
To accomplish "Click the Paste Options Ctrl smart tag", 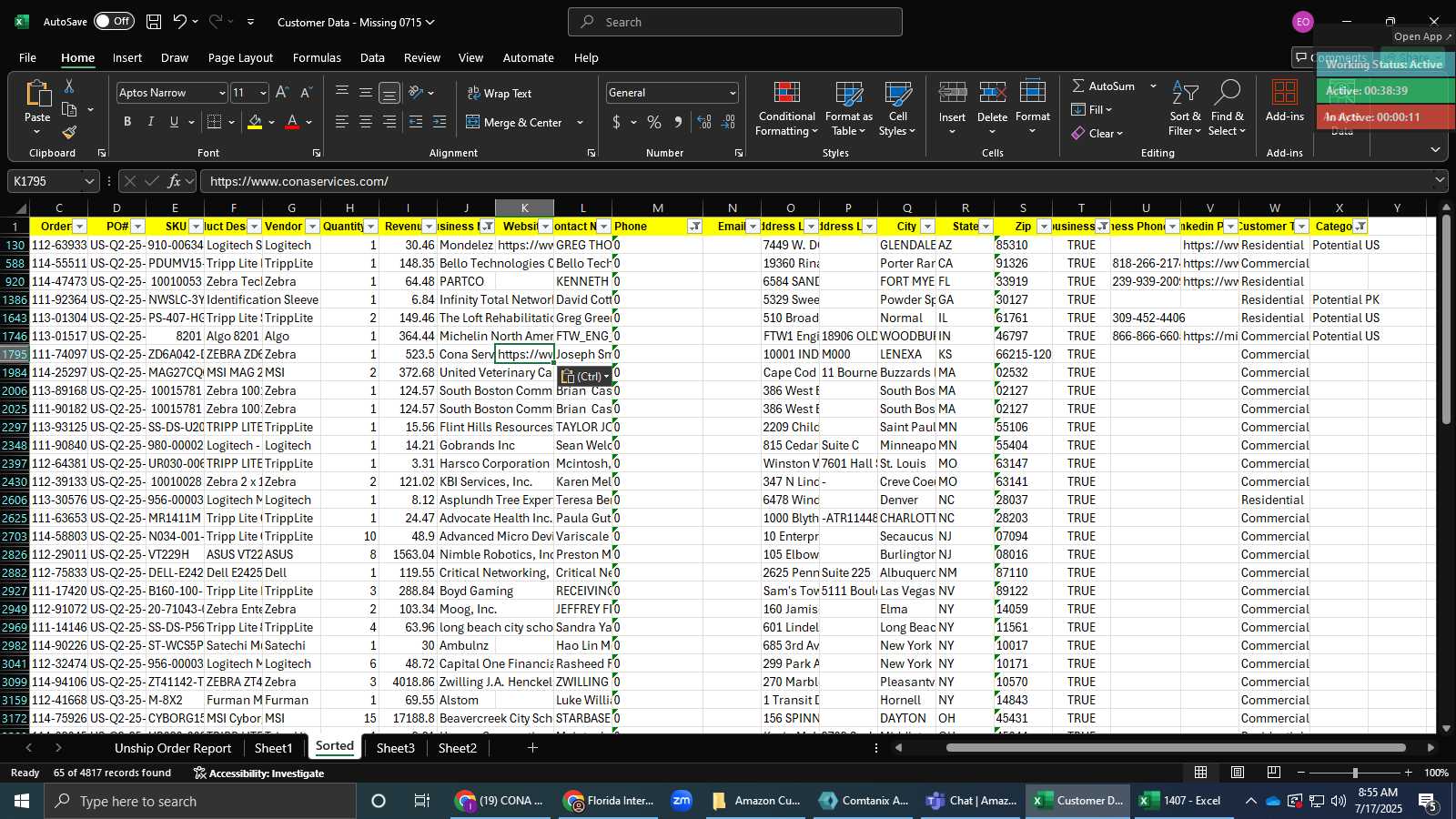I will point(585,376).
